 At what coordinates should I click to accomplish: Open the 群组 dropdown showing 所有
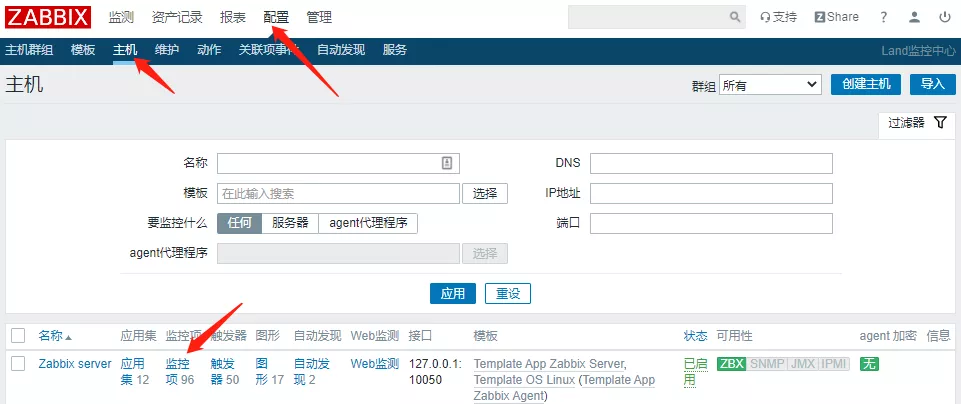[x=770, y=85]
